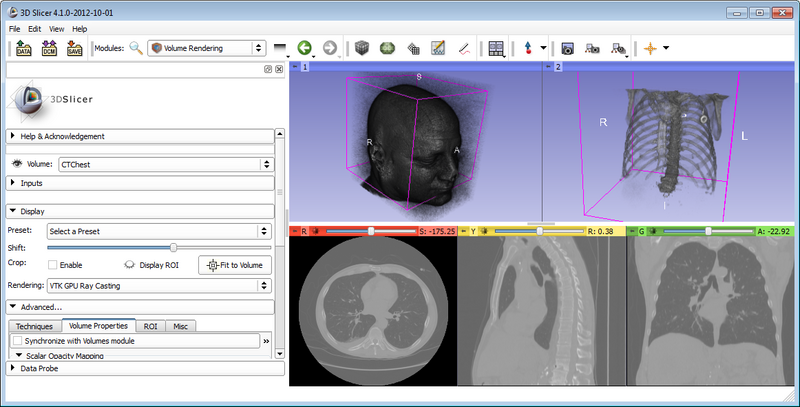
Task: Click the Fit to Volume button
Action: 235,265
